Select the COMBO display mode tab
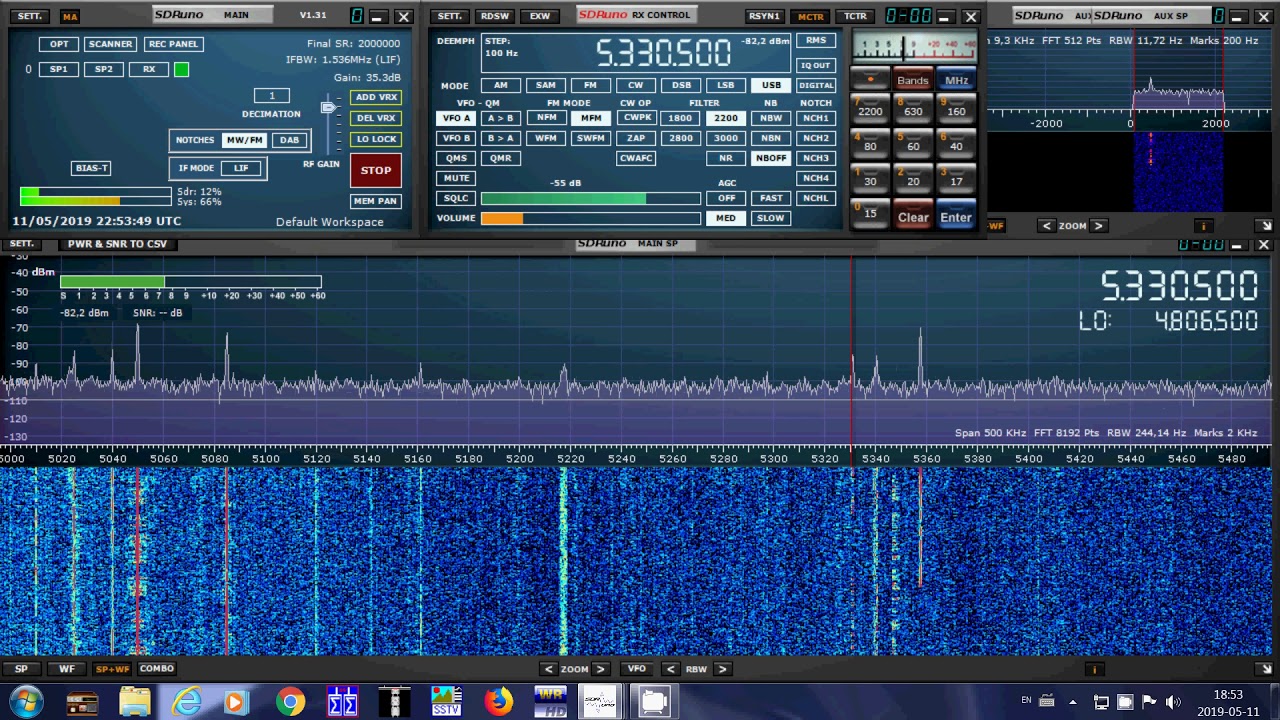This screenshot has width=1280, height=720. point(157,669)
